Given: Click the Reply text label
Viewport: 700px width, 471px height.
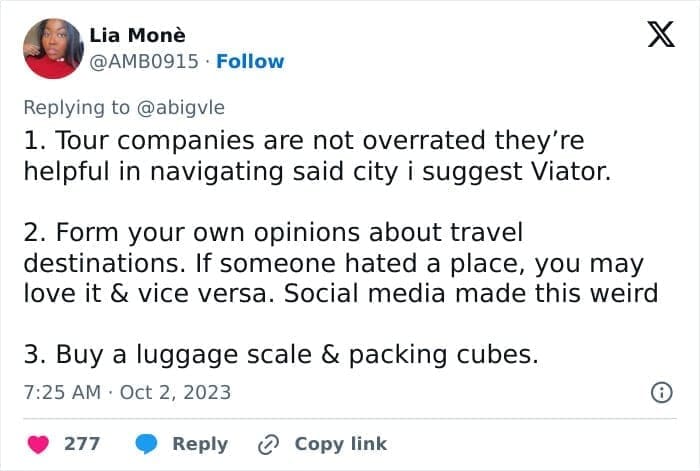Looking at the screenshot, I should (200, 444).
